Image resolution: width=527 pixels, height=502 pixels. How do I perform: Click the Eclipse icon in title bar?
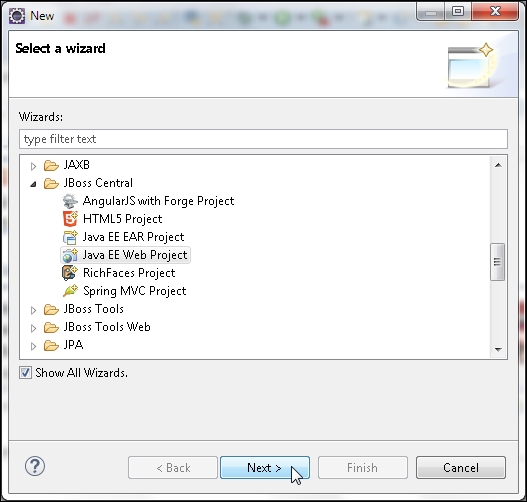17,15
